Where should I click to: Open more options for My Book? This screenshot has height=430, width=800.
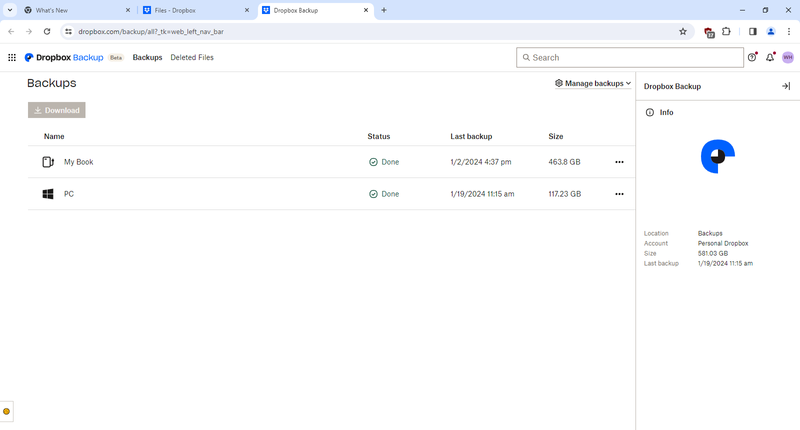(x=619, y=162)
